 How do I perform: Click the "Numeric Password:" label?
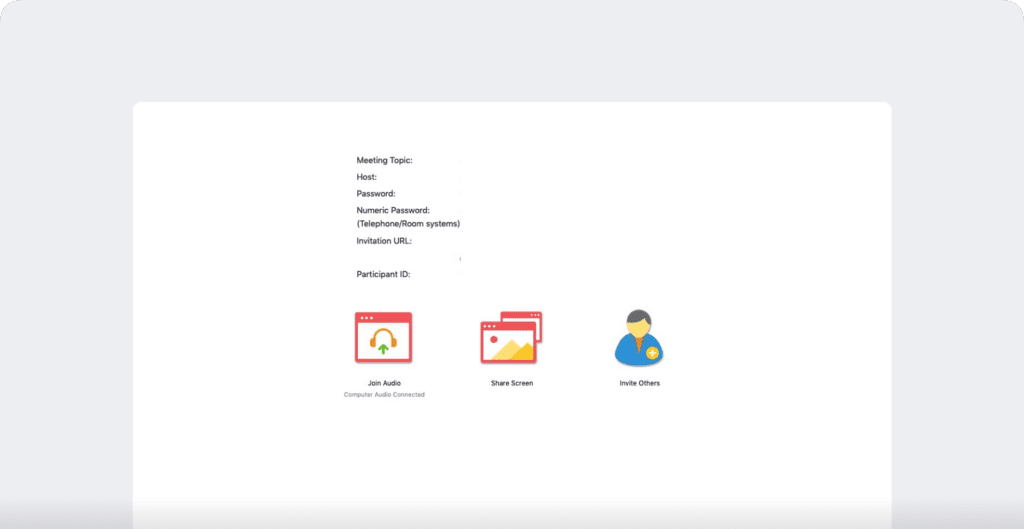393,210
